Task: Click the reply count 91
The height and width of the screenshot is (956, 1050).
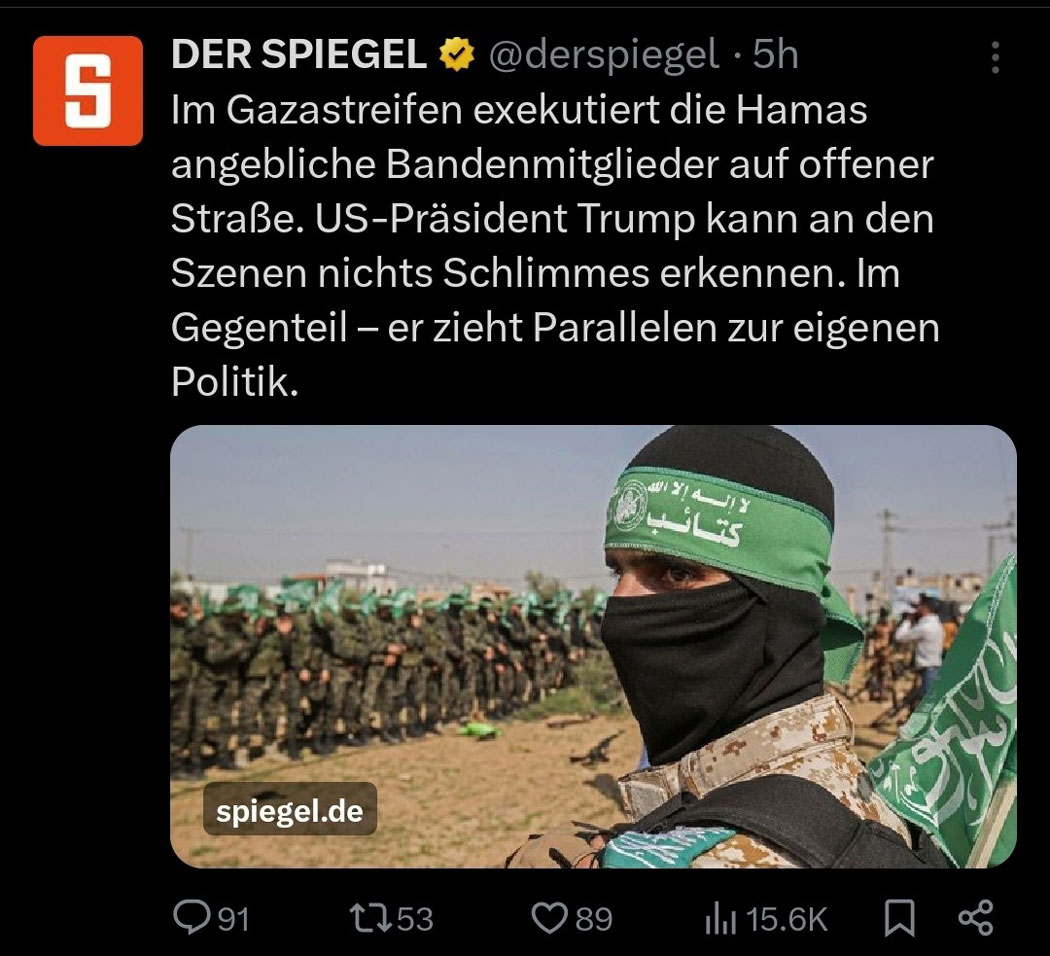Action: click(x=234, y=919)
